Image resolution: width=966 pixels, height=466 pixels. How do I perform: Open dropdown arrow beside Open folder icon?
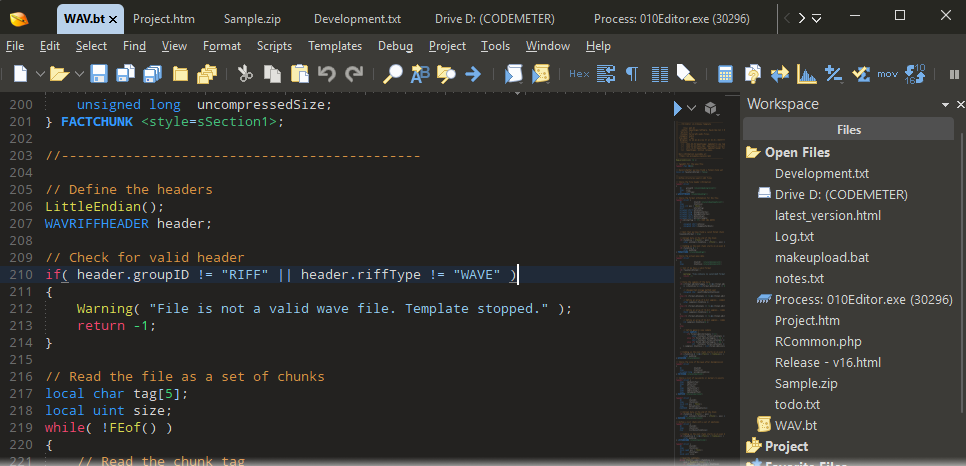(77, 73)
